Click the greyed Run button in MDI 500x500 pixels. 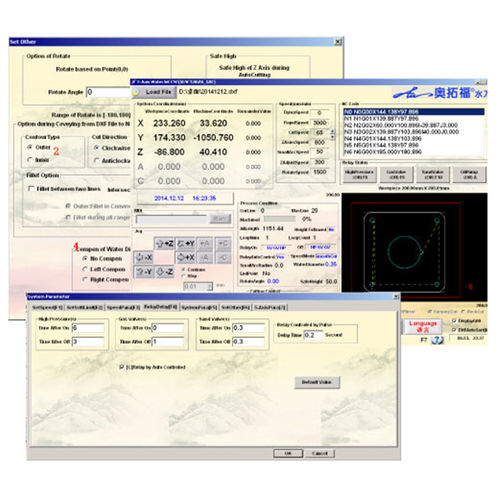point(220,219)
